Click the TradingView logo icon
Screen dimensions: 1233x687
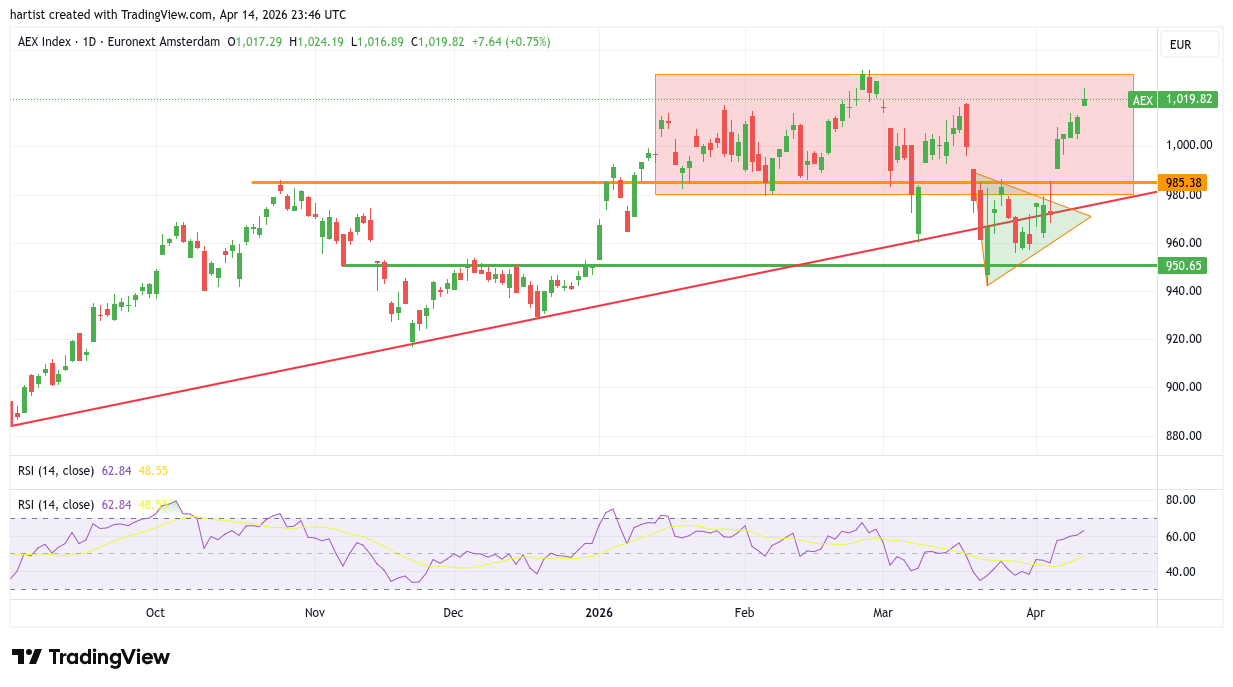pos(27,657)
